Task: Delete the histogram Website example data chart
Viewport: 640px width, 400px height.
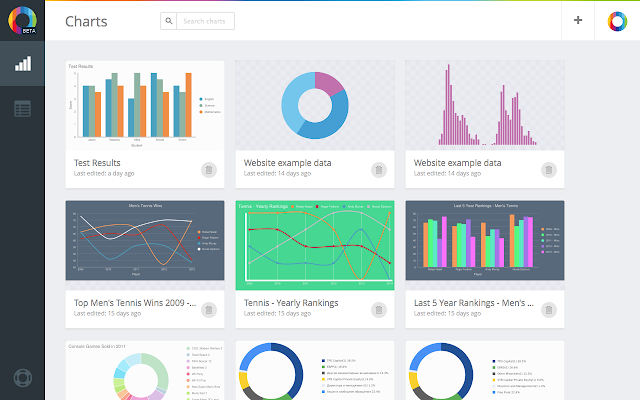Action: point(549,170)
